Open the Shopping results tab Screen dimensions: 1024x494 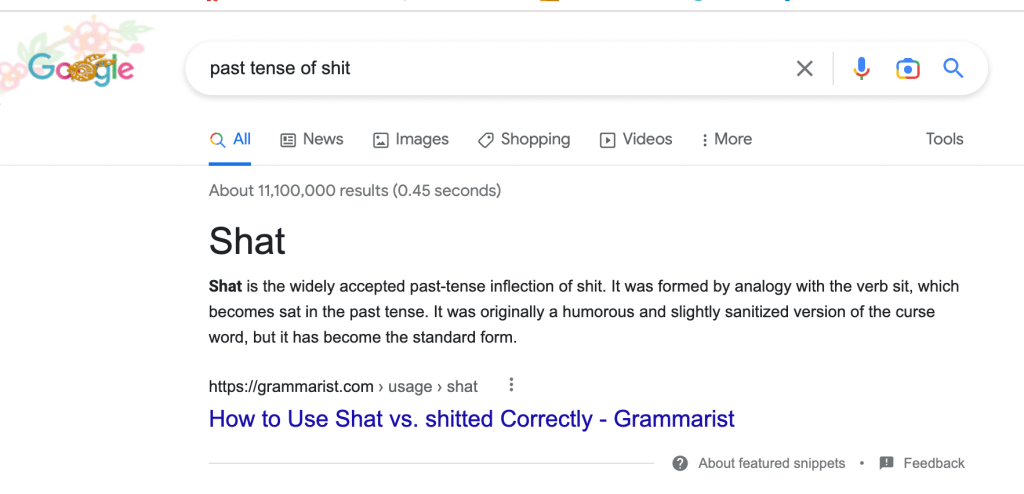coord(524,140)
